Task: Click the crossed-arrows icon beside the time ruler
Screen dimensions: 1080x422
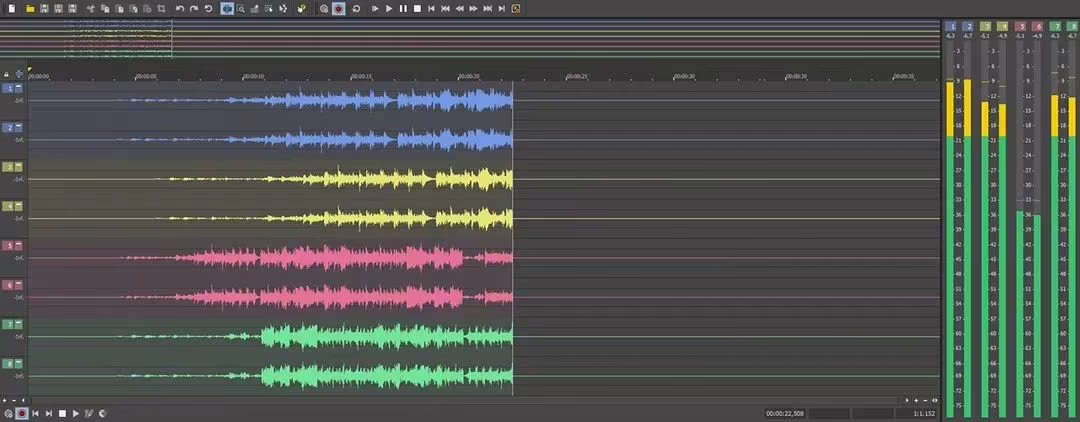Action: click(19, 74)
